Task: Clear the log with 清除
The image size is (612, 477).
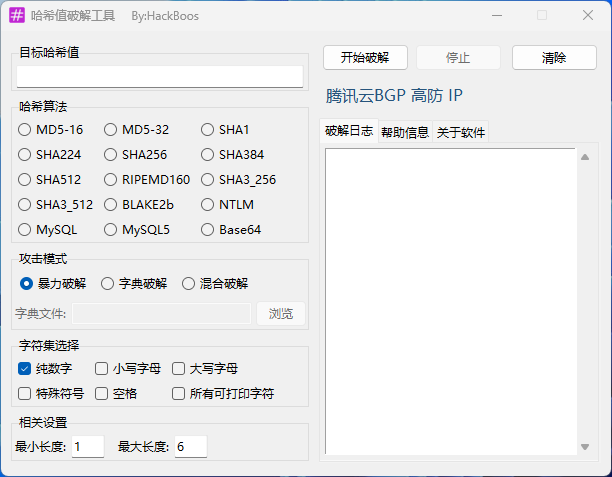Action: 554,58
